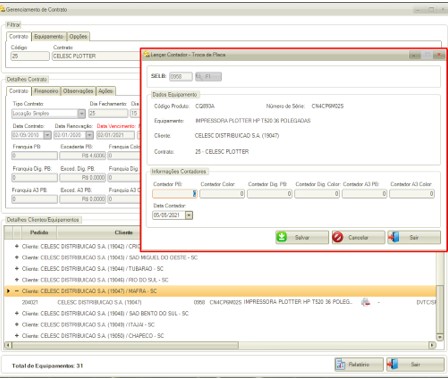Viewport: 448px width, 379px height.
Task: Select the Contrato tab in Filtrar
Action: pos(19,36)
